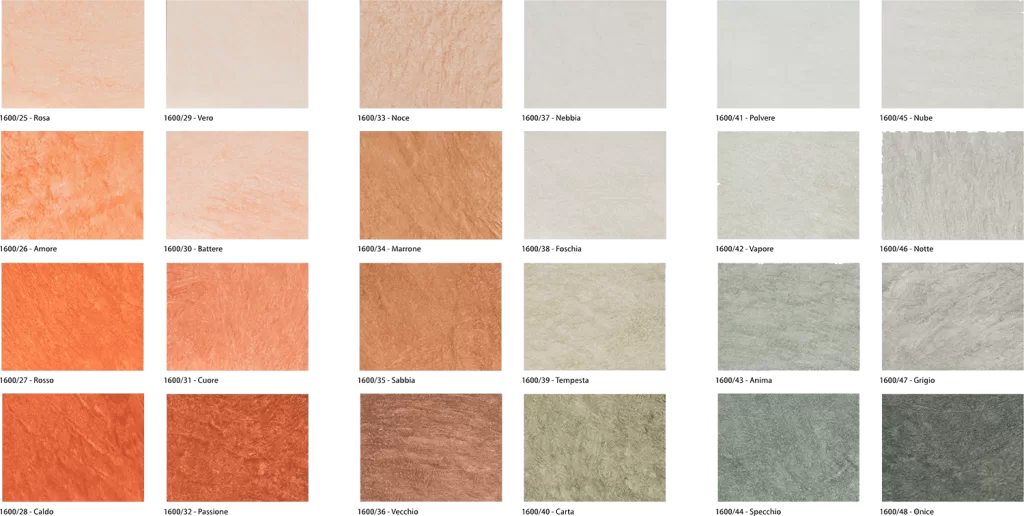1024x516 pixels.
Task: Click the '1600/40 - Carta' label
Action: 548,512
